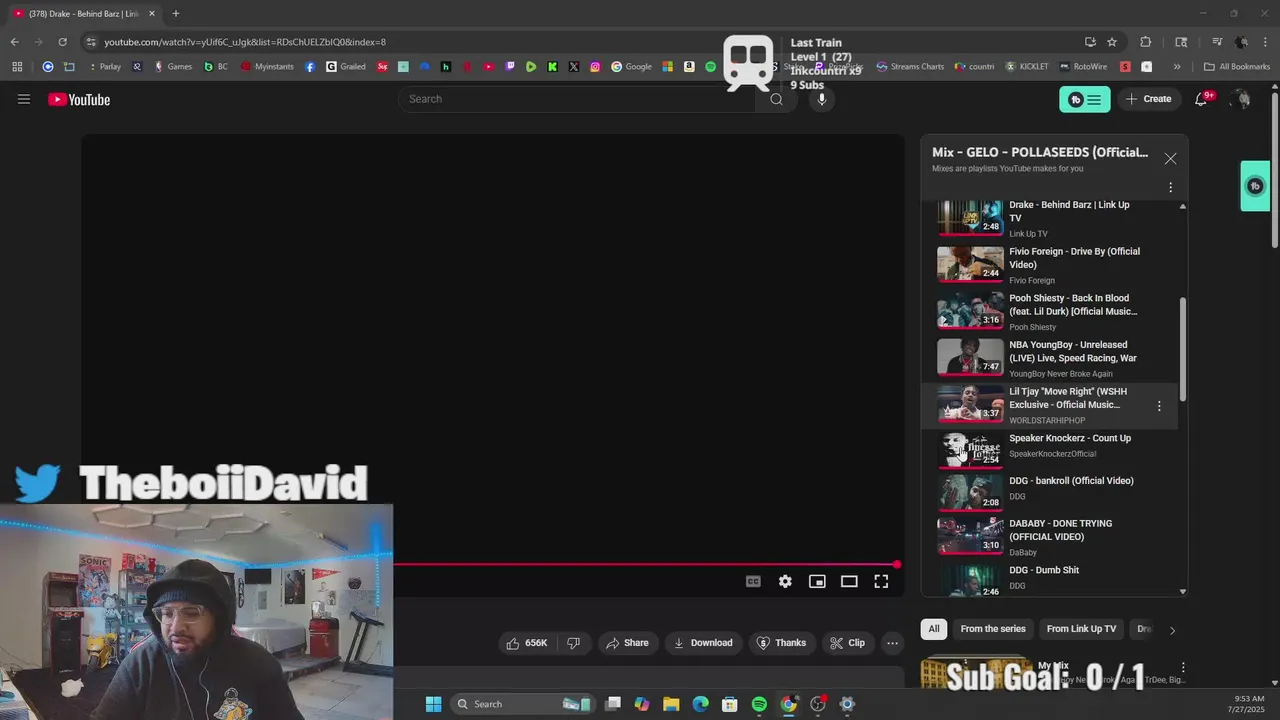Open options for the My Mix recommendation
Image resolution: width=1280 pixels, height=720 pixels.
coord(1183,667)
